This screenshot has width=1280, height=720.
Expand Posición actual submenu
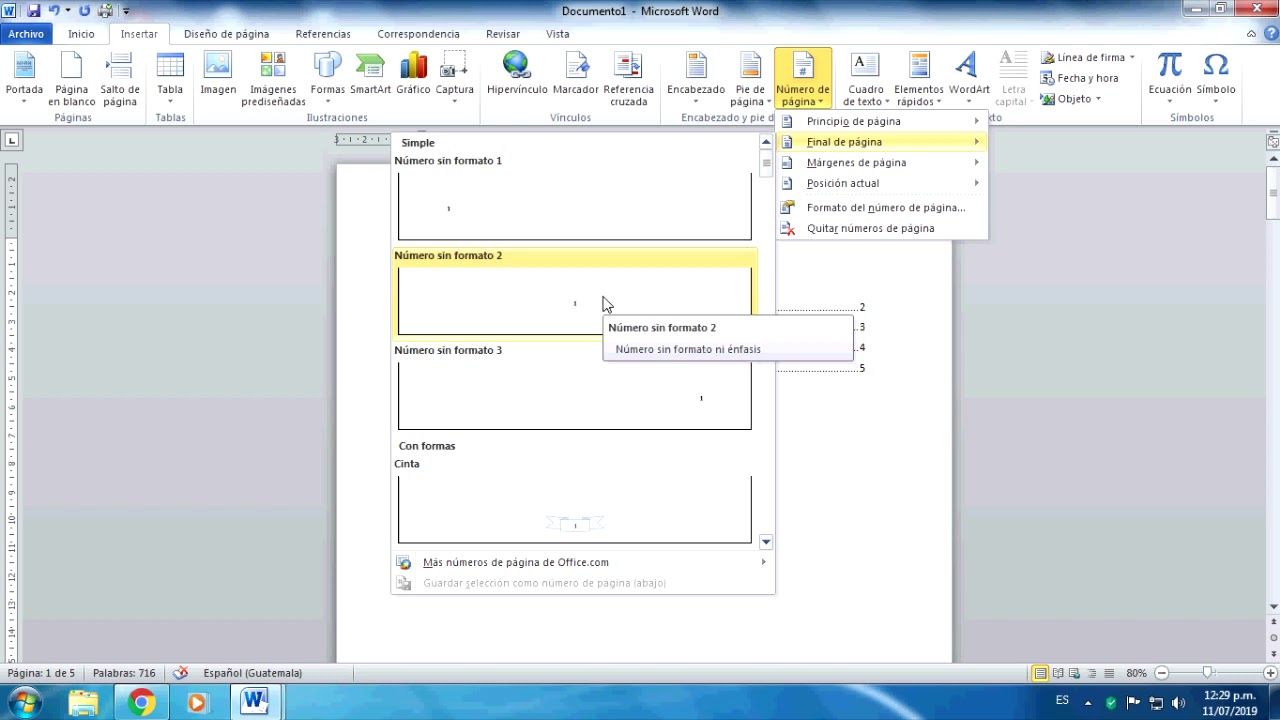coord(881,183)
